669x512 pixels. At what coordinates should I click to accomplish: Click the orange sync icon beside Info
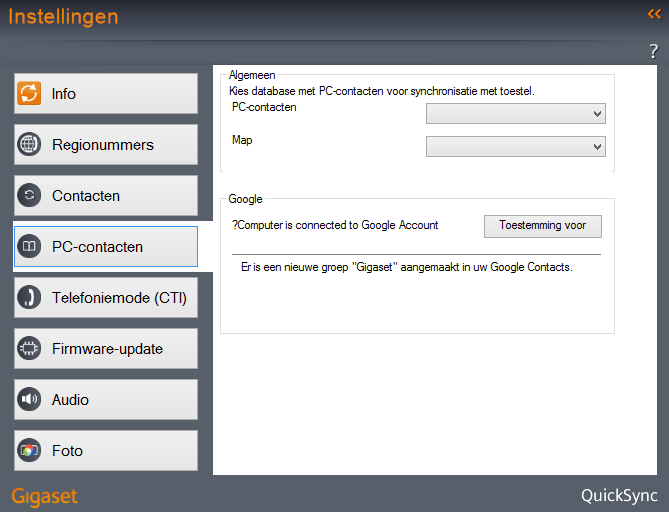click(x=29, y=93)
